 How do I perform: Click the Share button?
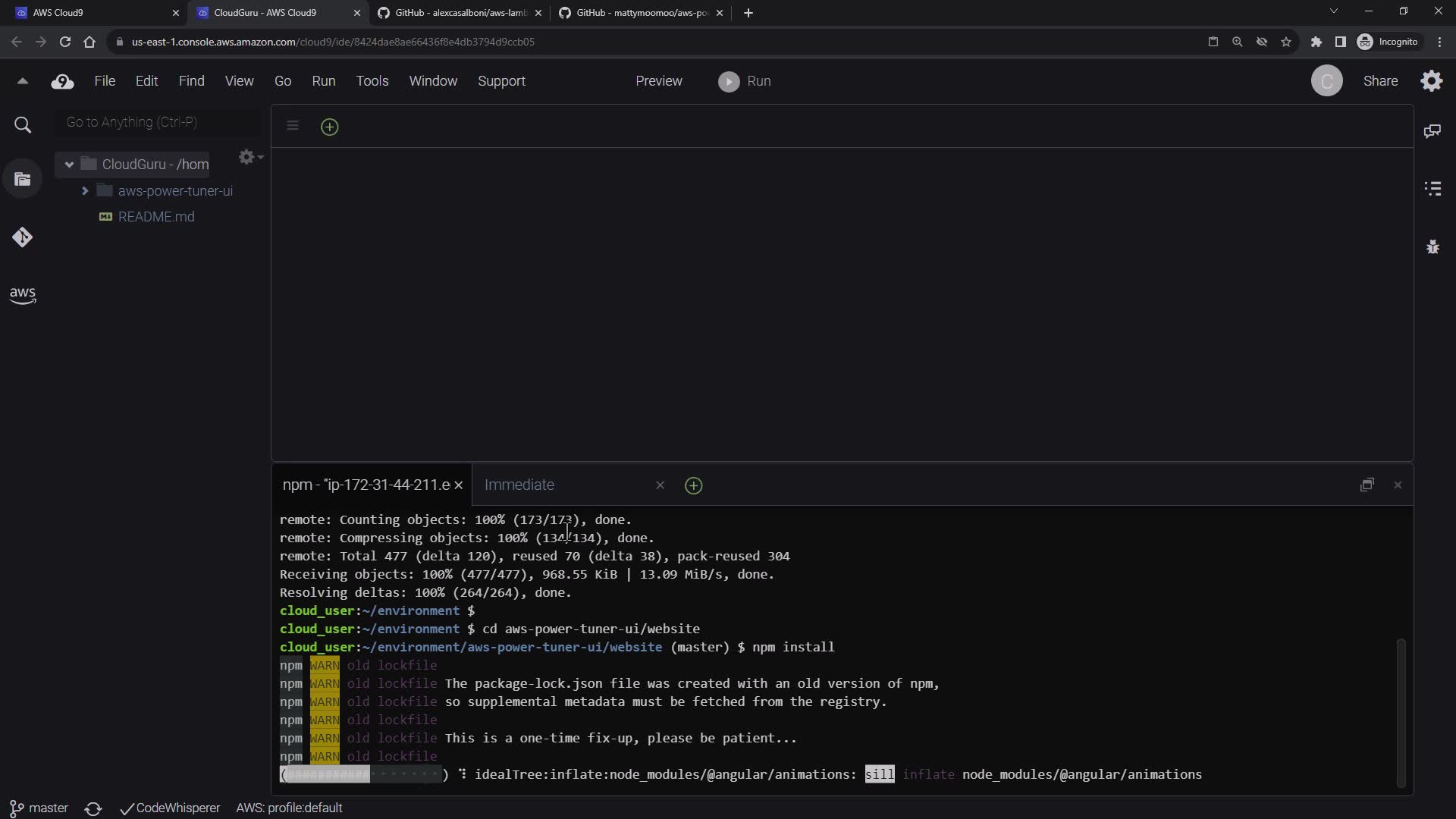[x=1379, y=81]
